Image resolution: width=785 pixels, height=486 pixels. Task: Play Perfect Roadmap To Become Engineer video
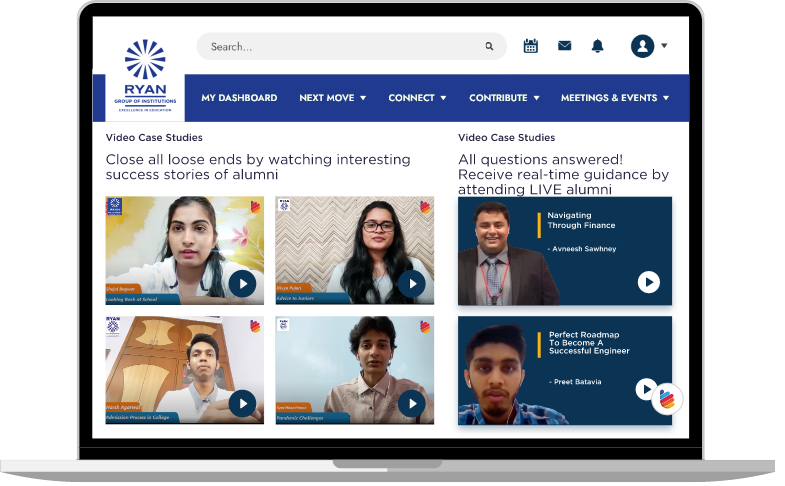point(646,389)
